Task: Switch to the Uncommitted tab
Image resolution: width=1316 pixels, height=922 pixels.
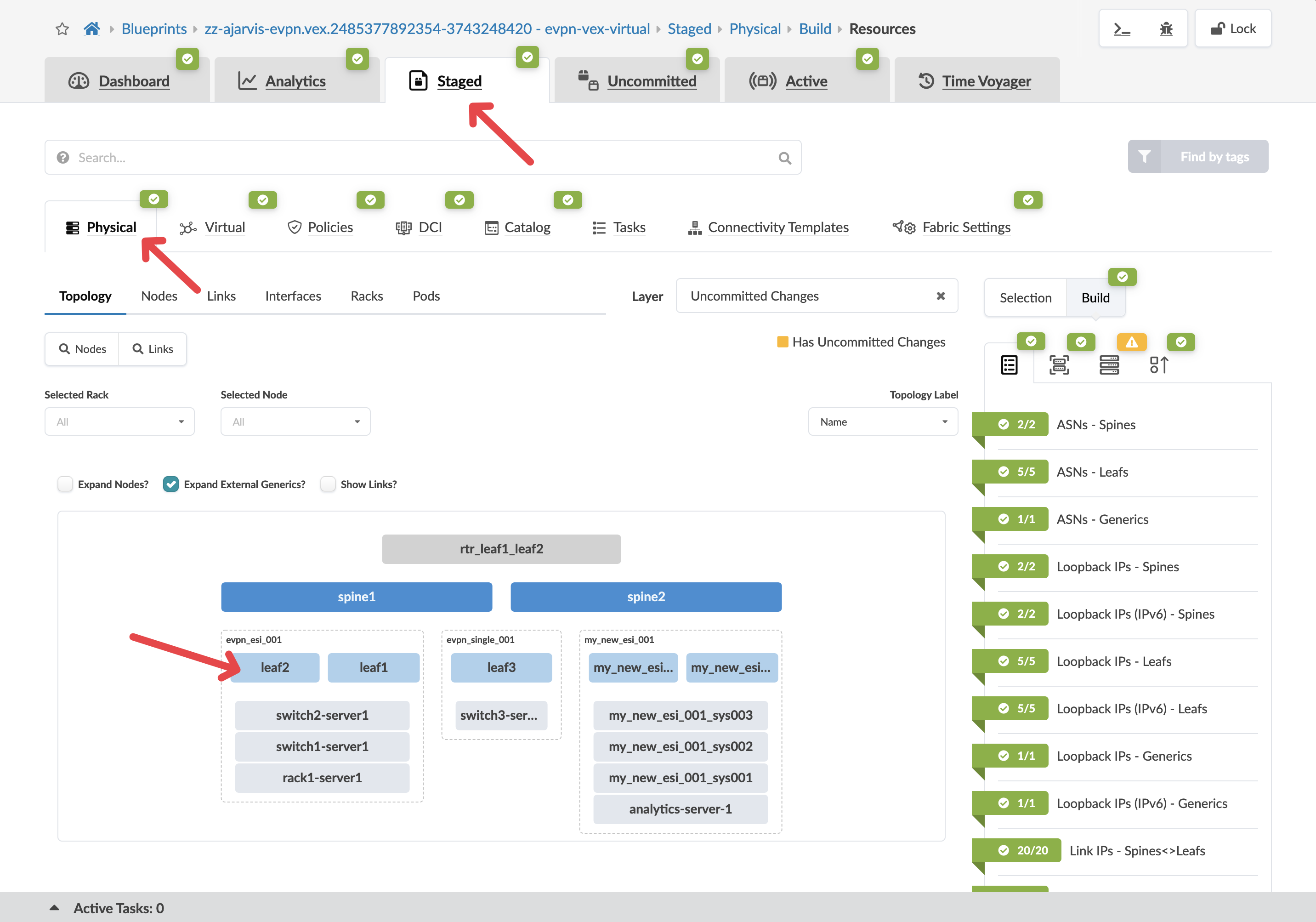Action: (651, 81)
